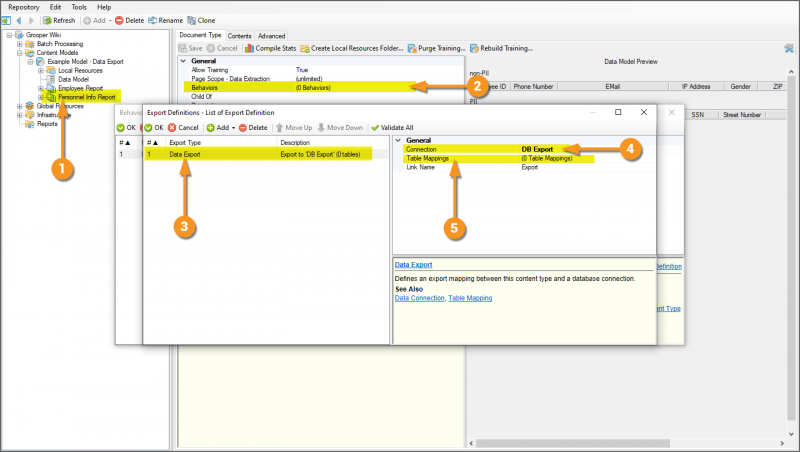Image resolution: width=800 pixels, height=452 pixels.
Task: Open the Help menu
Action: click(104, 7)
